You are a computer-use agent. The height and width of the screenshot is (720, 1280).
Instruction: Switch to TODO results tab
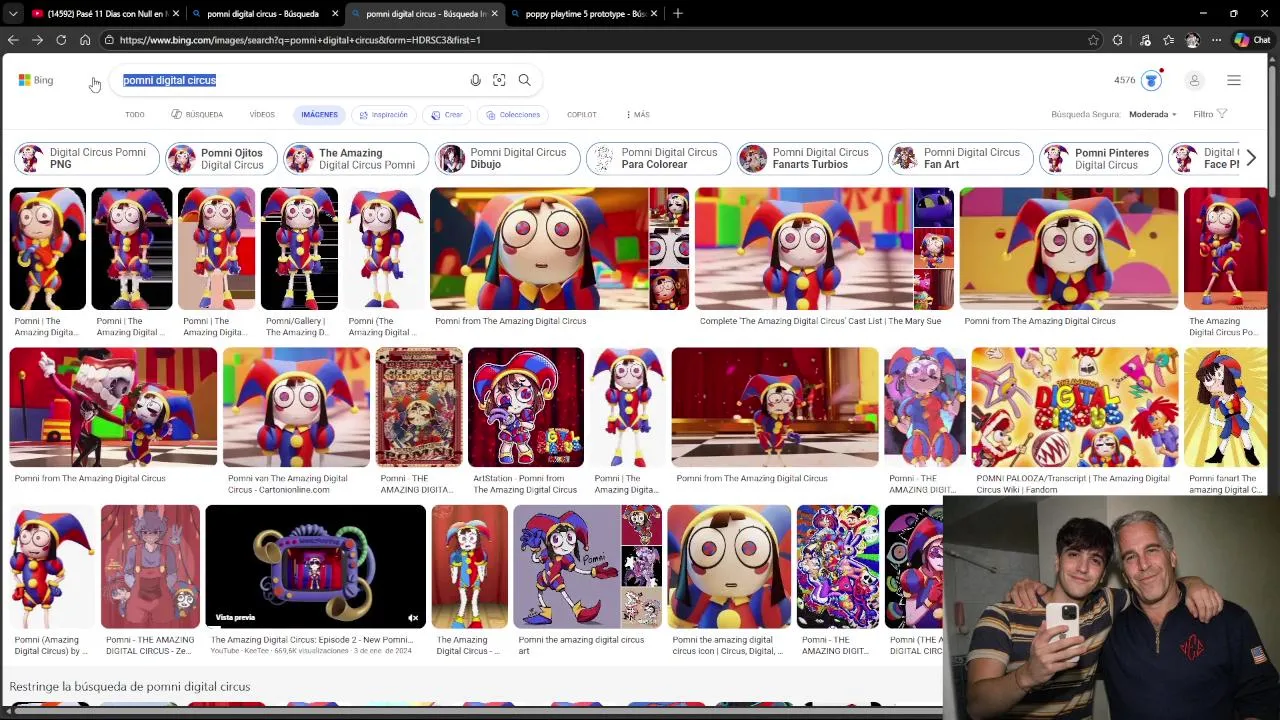tap(135, 115)
